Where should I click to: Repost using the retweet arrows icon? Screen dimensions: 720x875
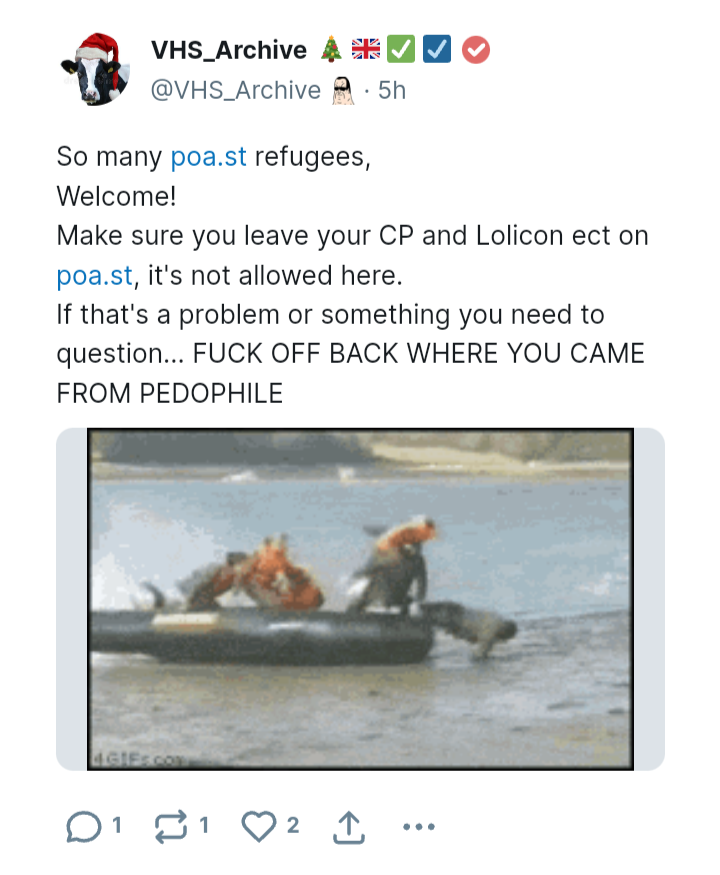171,826
